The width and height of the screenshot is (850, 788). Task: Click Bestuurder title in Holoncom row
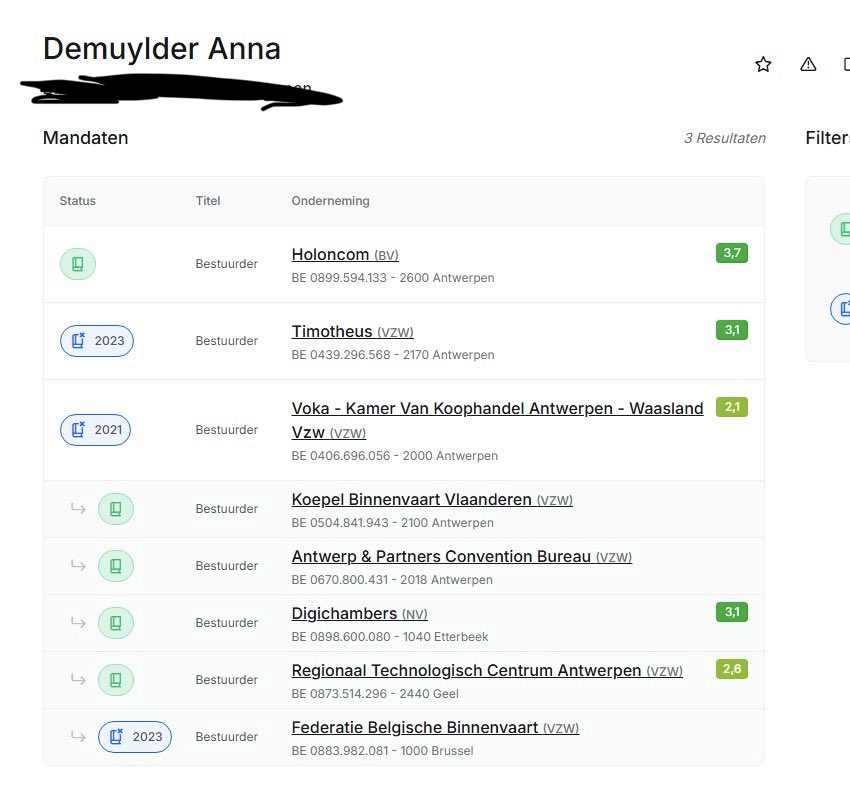point(227,264)
